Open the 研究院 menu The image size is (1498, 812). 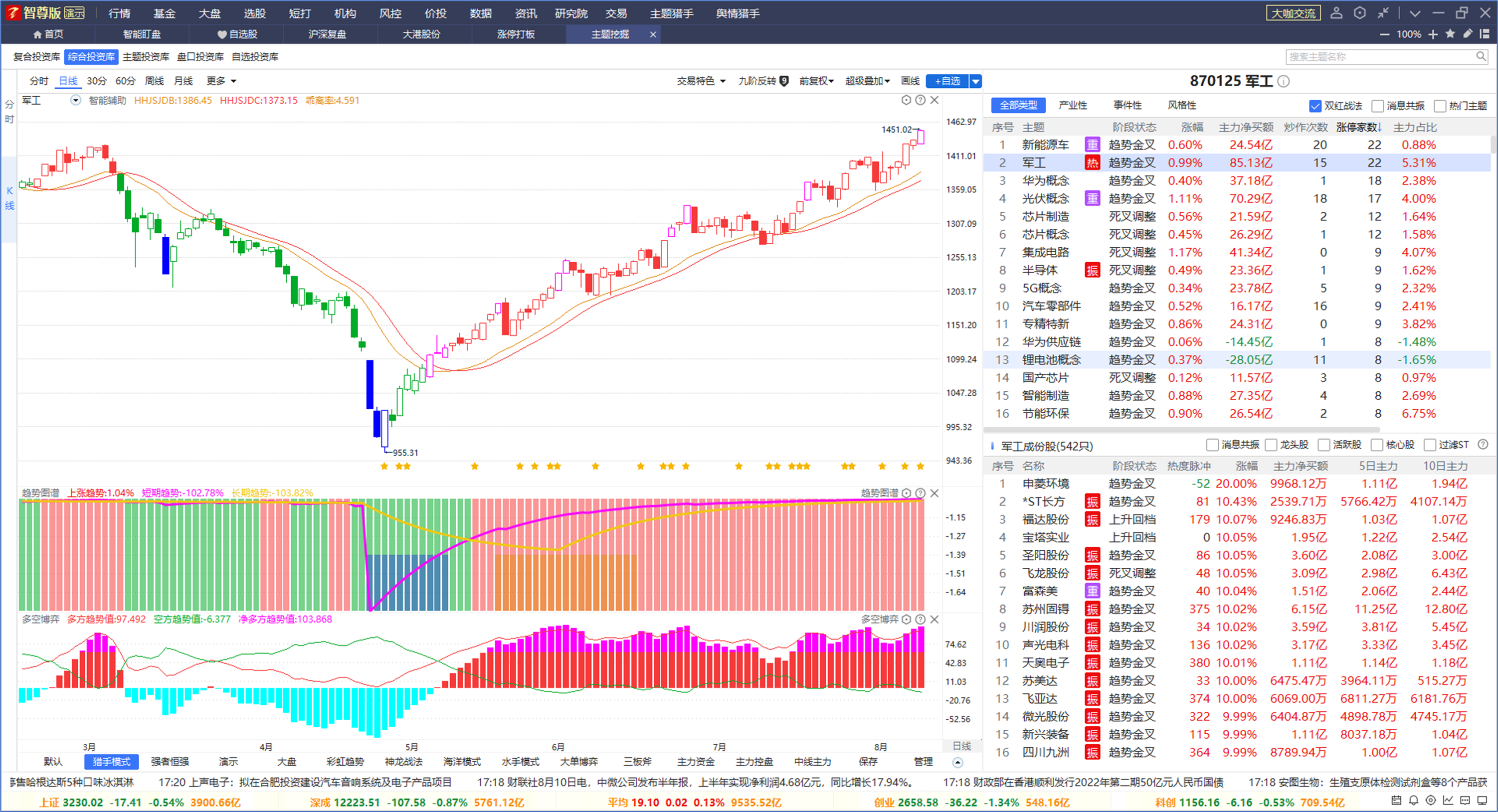pos(571,13)
